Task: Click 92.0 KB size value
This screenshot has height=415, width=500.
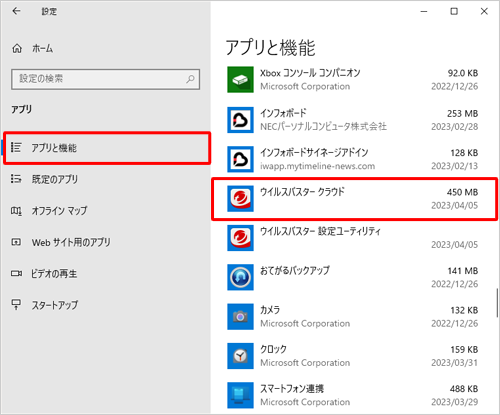Action: coord(463,73)
